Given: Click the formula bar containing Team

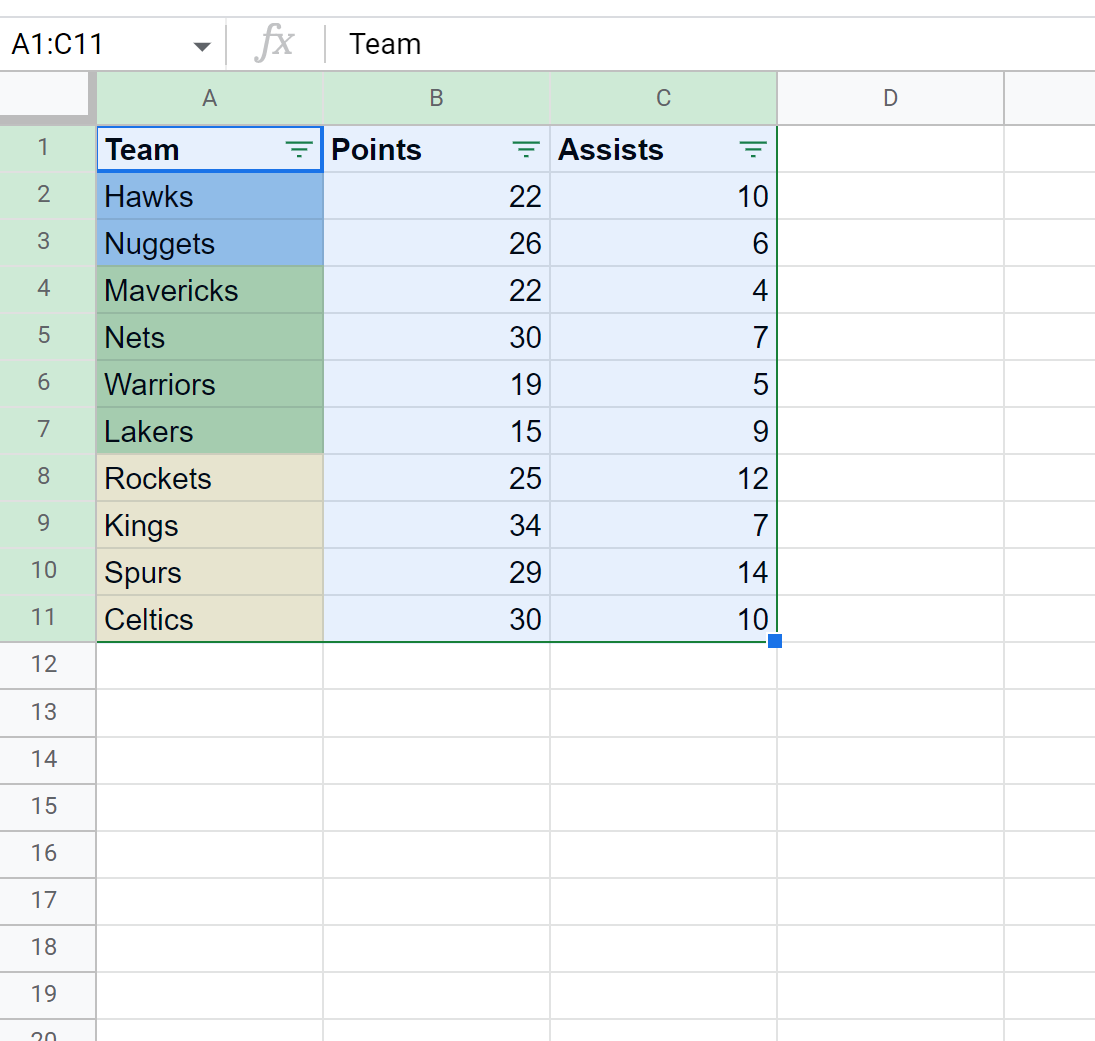Looking at the screenshot, I should point(700,45).
